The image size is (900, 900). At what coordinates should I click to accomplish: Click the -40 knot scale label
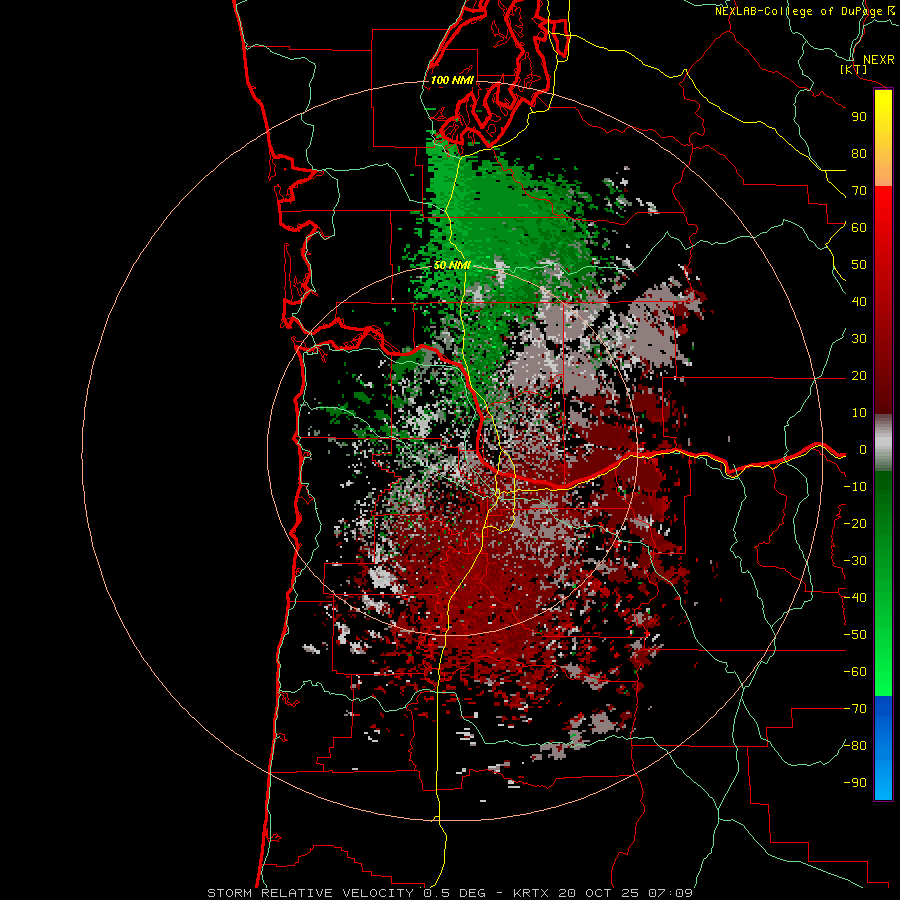855,598
